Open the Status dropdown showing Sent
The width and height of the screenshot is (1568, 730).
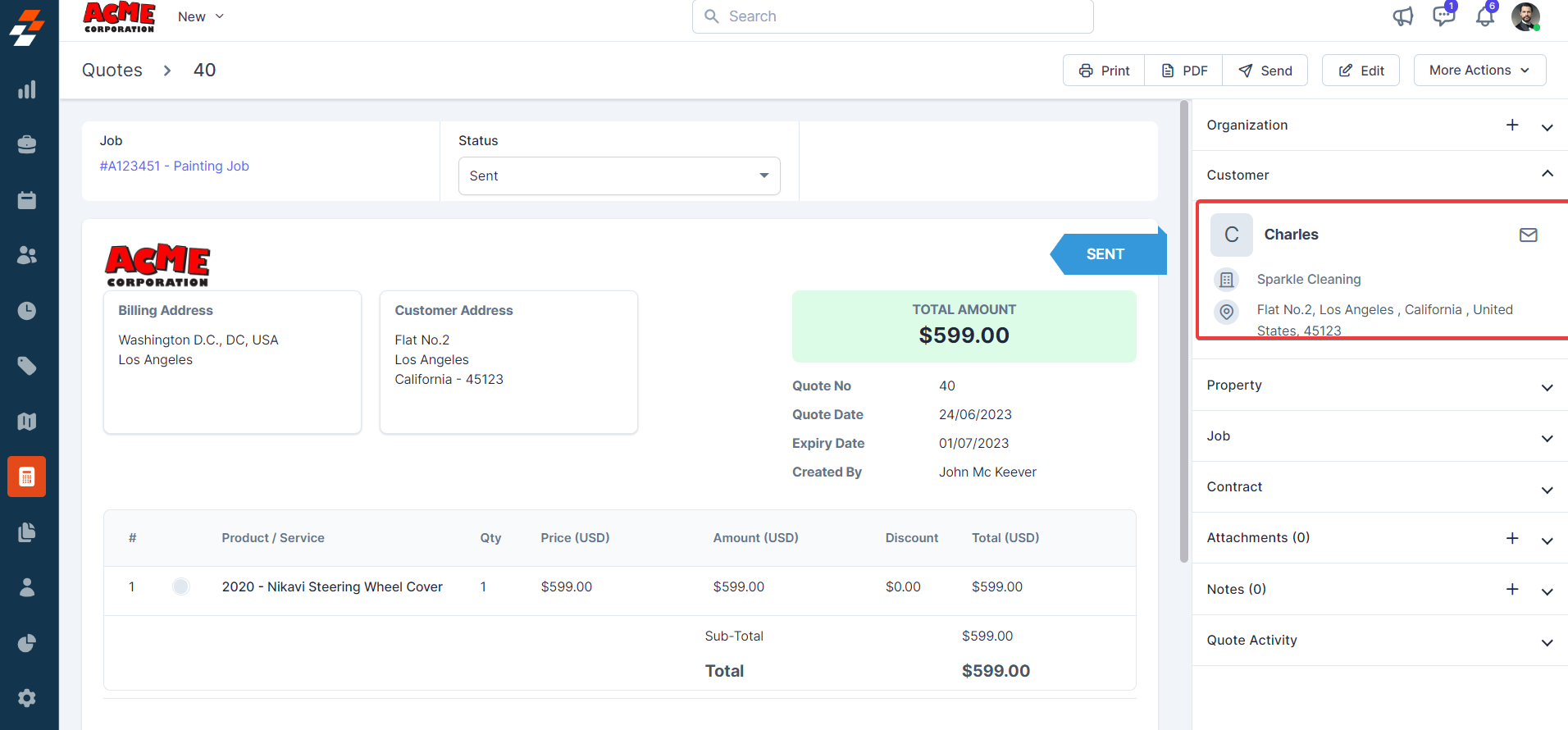coord(619,176)
